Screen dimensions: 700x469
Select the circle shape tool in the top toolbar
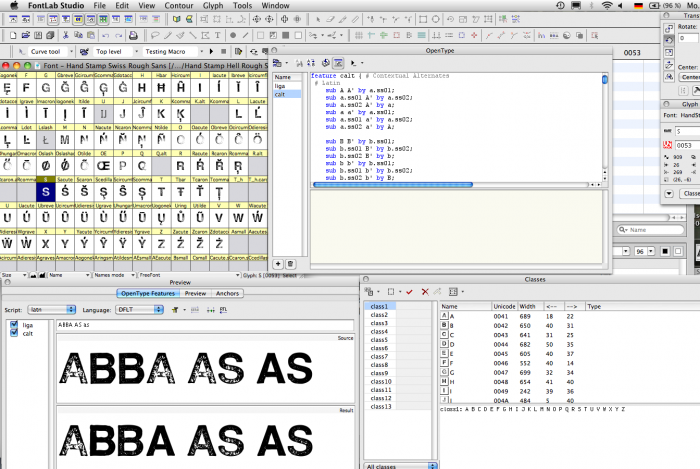pos(435,19)
